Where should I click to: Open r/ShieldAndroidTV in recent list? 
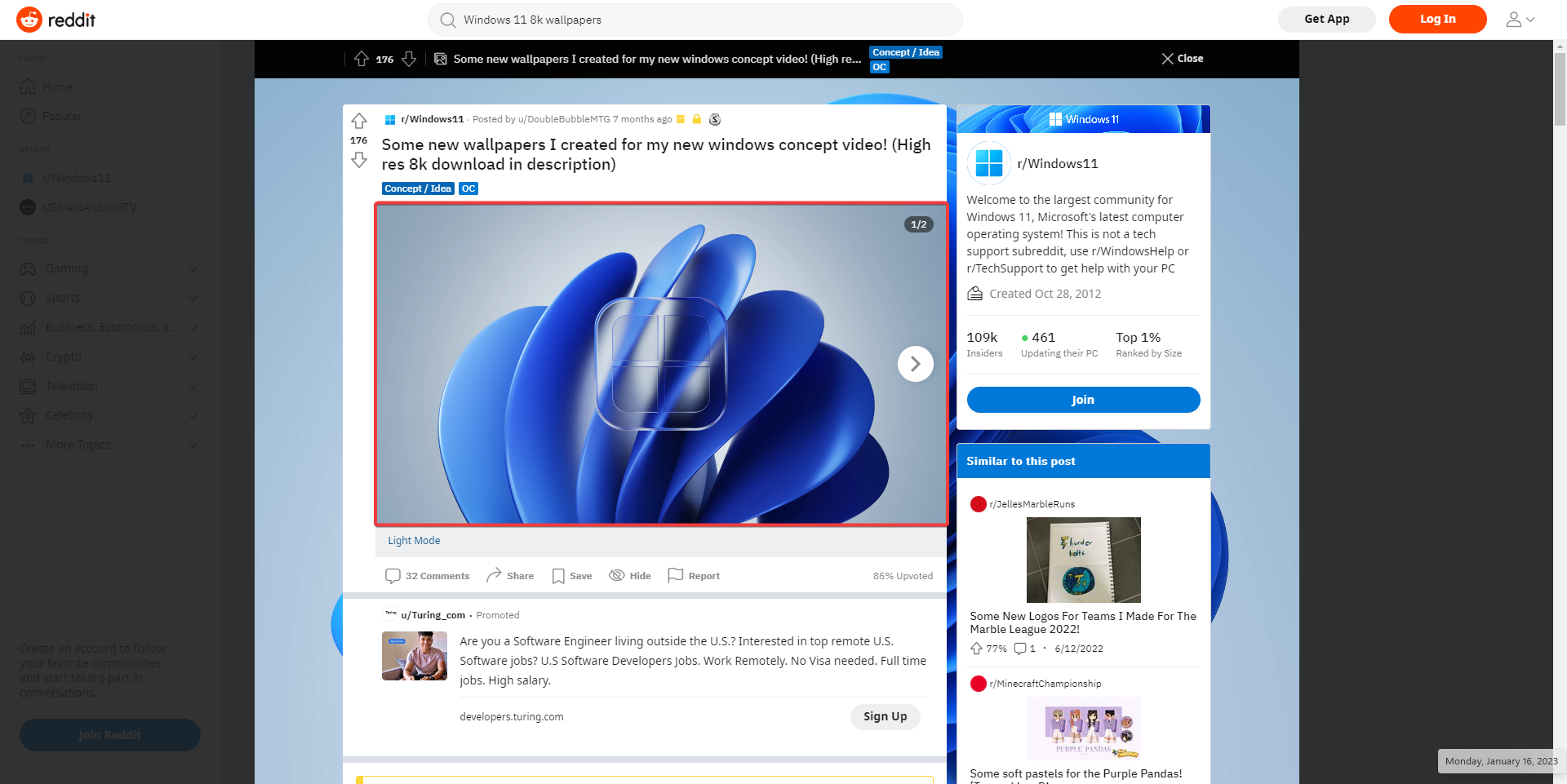pyautogui.click(x=89, y=208)
